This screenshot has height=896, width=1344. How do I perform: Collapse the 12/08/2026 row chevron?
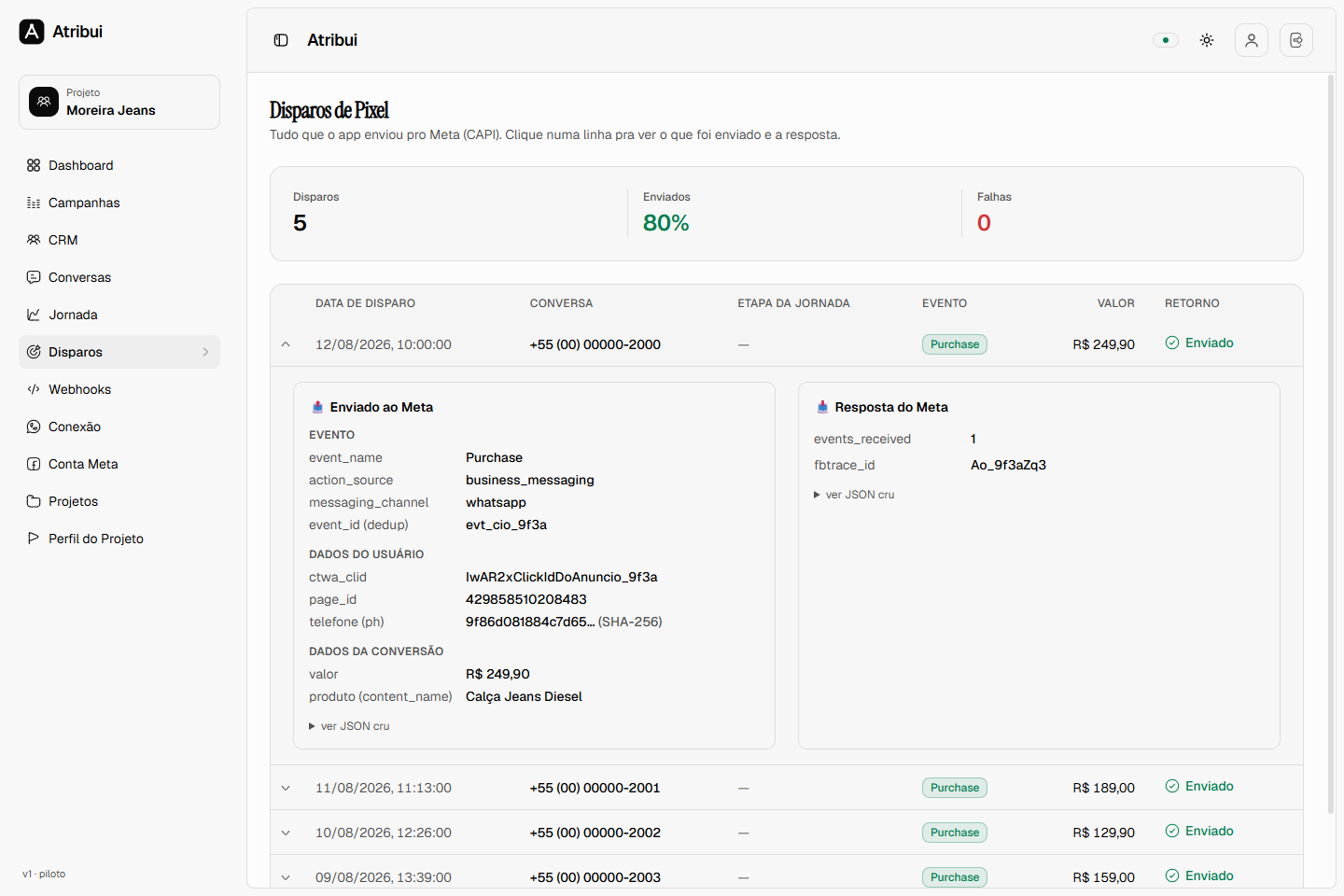[x=286, y=344]
